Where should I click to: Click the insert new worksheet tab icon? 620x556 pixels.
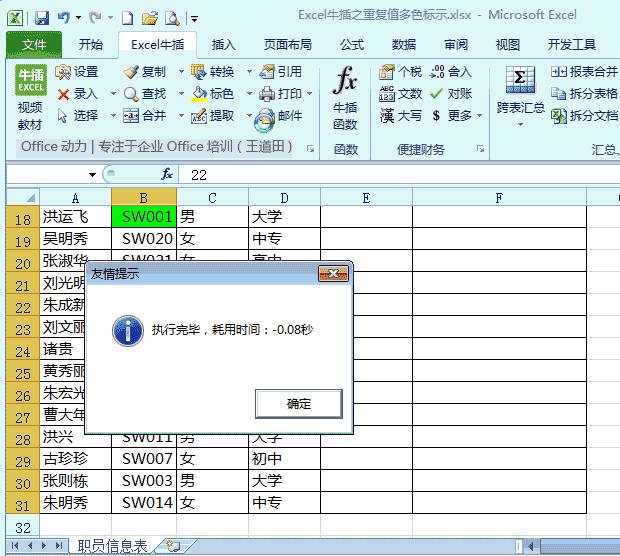(173, 546)
